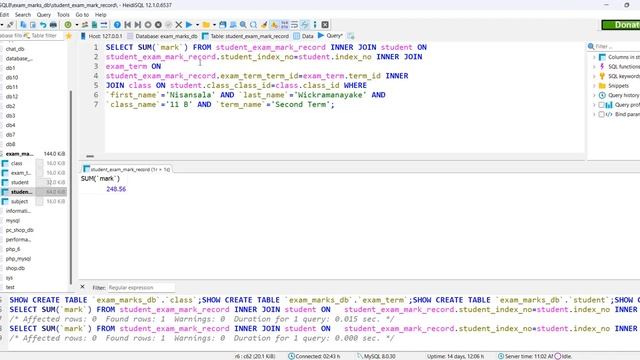Expand the Query profile node
The height and width of the screenshot is (360, 640).
pyautogui.click(x=594, y=105)
